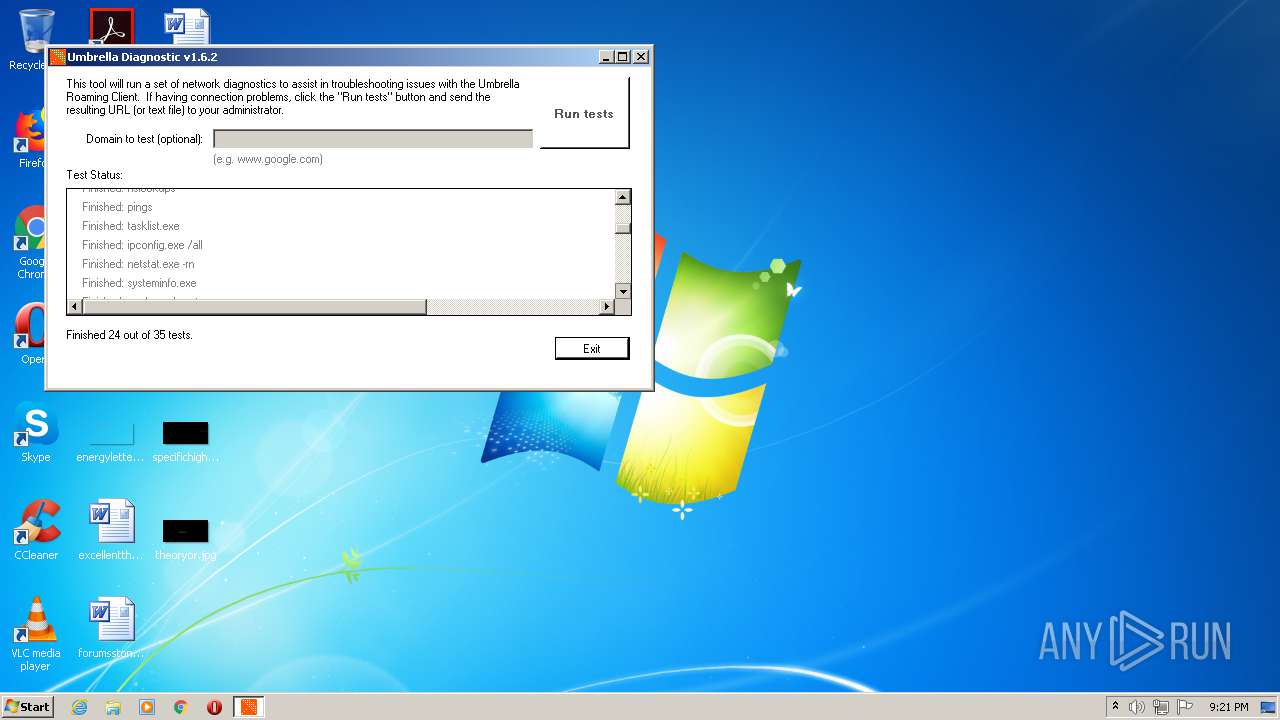This screenshot has height=720, width=1280.
Task: Click the Umbrella Diagnostic taskbar button
Action: (249, 707)
